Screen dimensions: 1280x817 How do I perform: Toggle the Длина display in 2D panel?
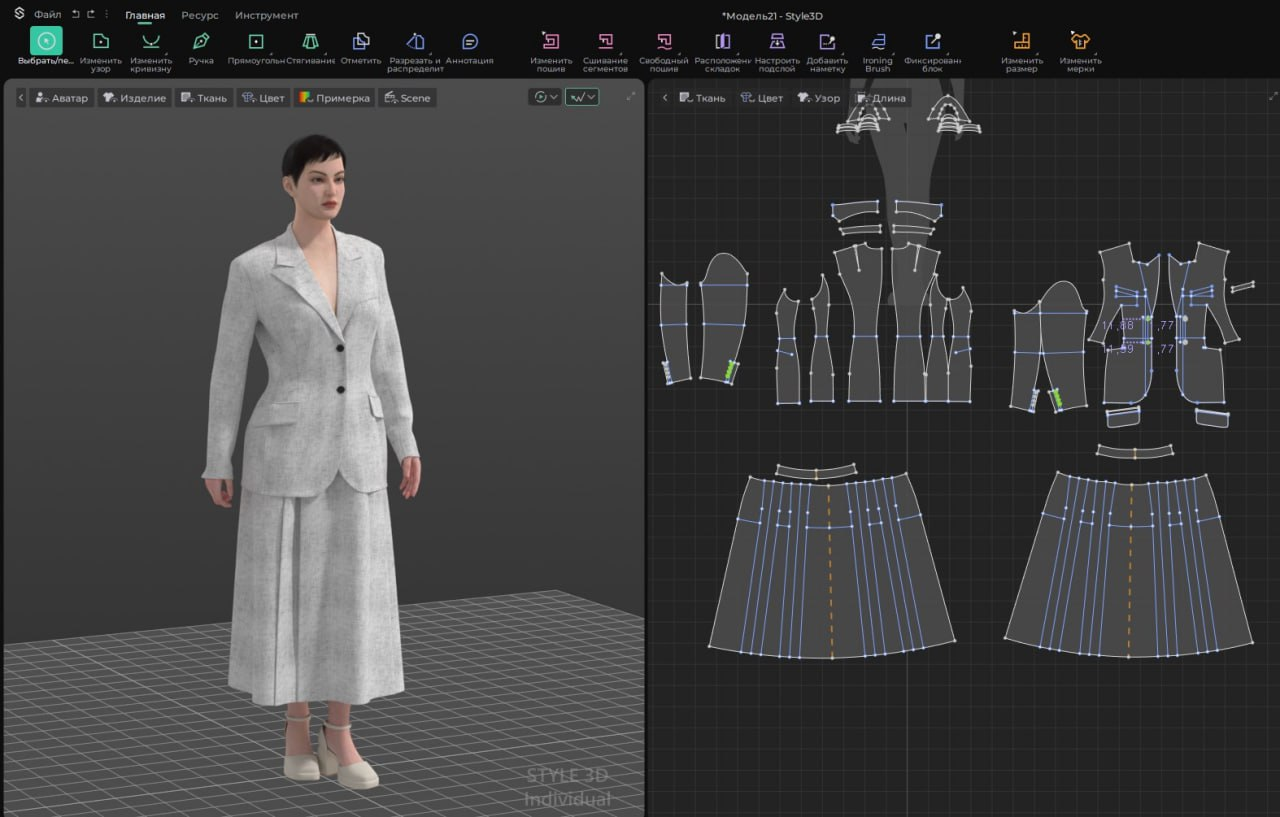[x=880, y=98]
